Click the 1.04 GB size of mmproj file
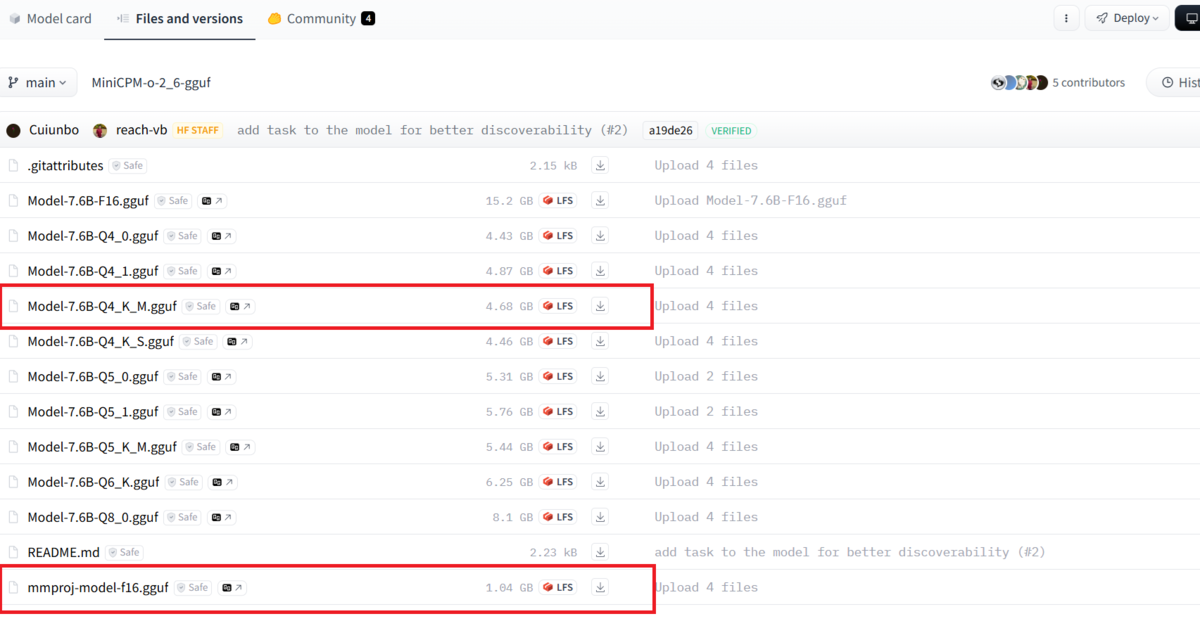Viewport: 1200px width, 621px height. point(509,587)
